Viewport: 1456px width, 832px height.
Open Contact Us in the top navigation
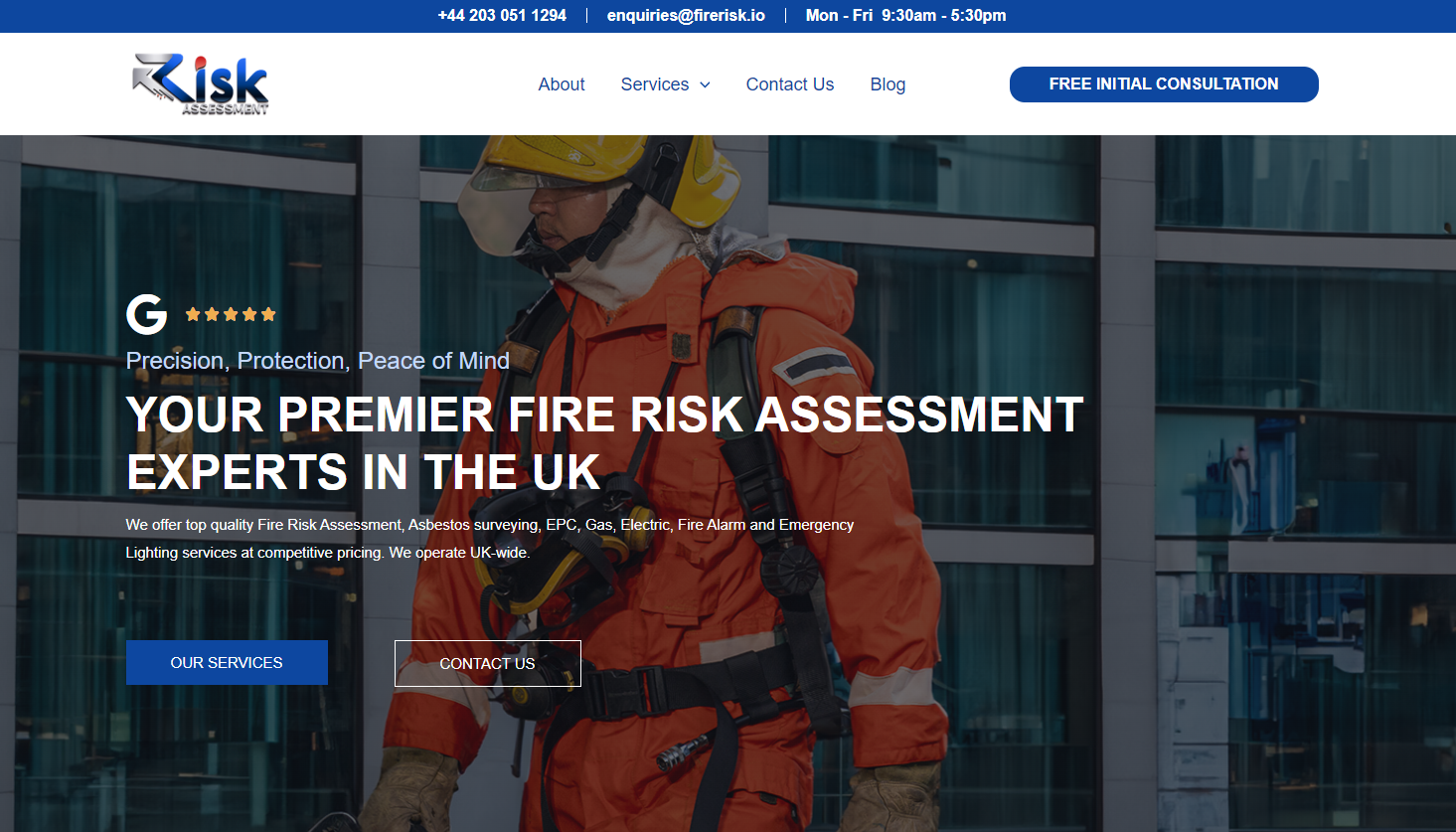(x=789, y=84)
